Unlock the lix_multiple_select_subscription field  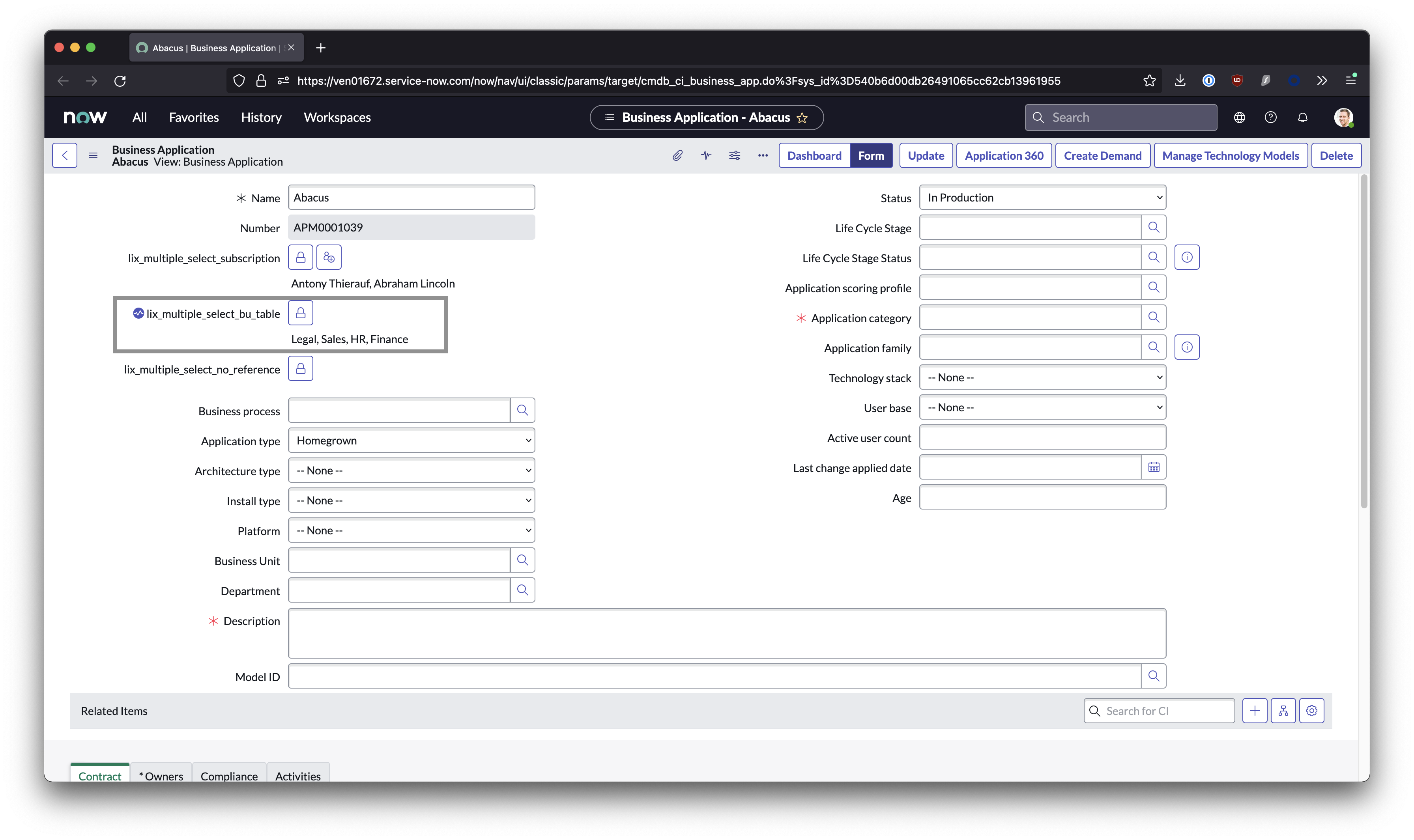click(x=300, y=258)
